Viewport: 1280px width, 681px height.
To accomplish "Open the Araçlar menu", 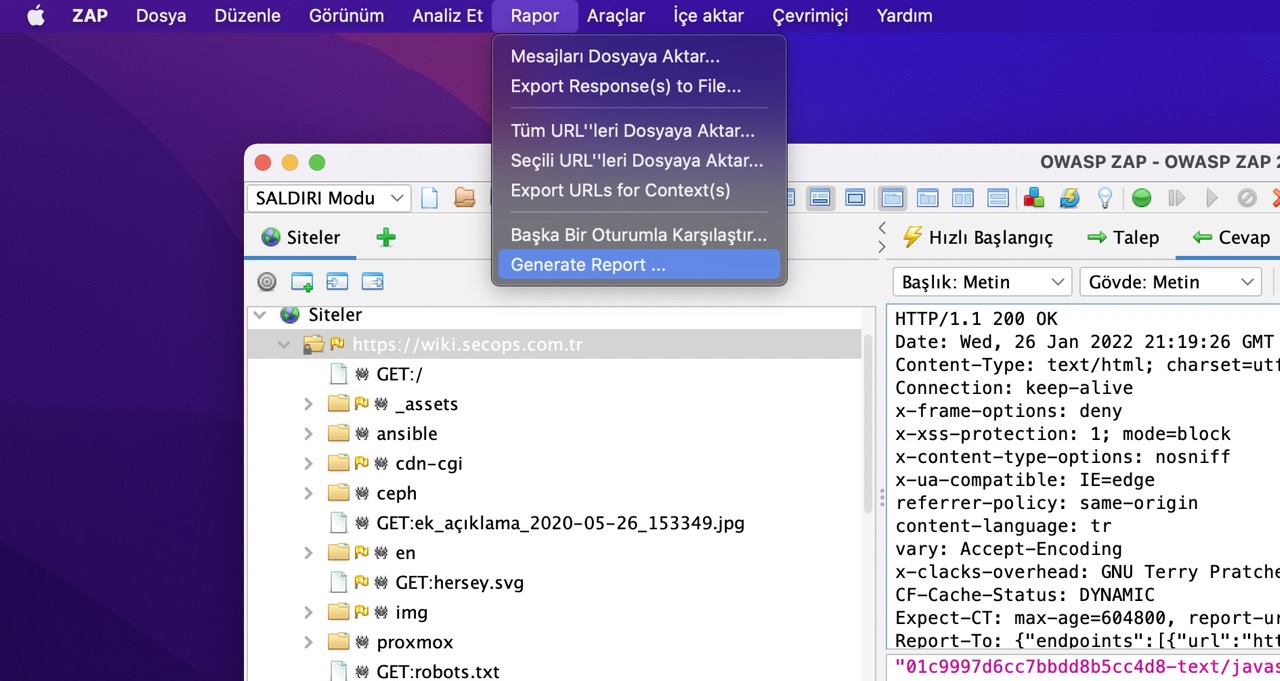I will coord(616,16).
